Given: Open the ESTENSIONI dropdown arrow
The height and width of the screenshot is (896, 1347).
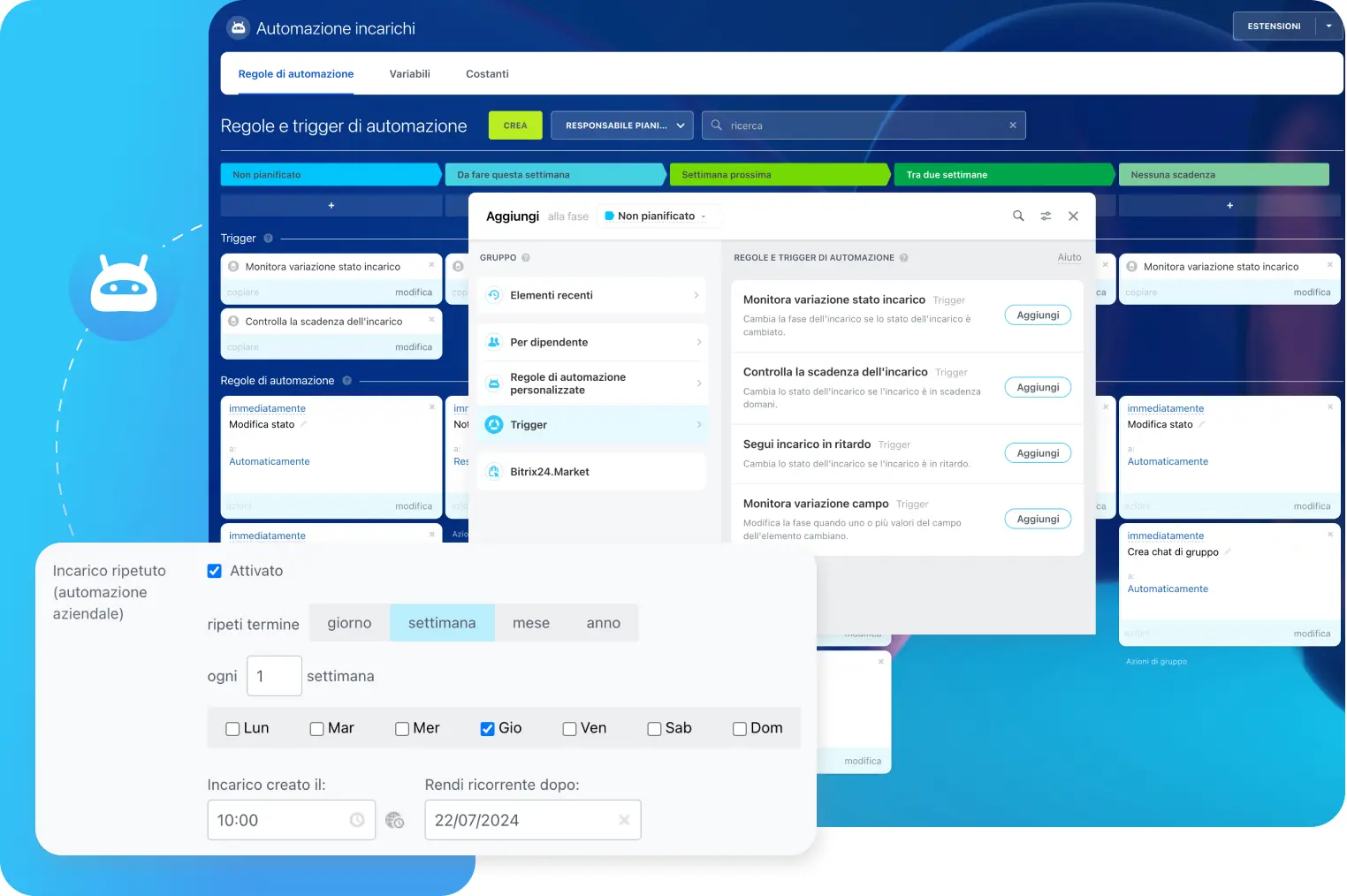Looking at the screenshot, I should point(1328,27).
